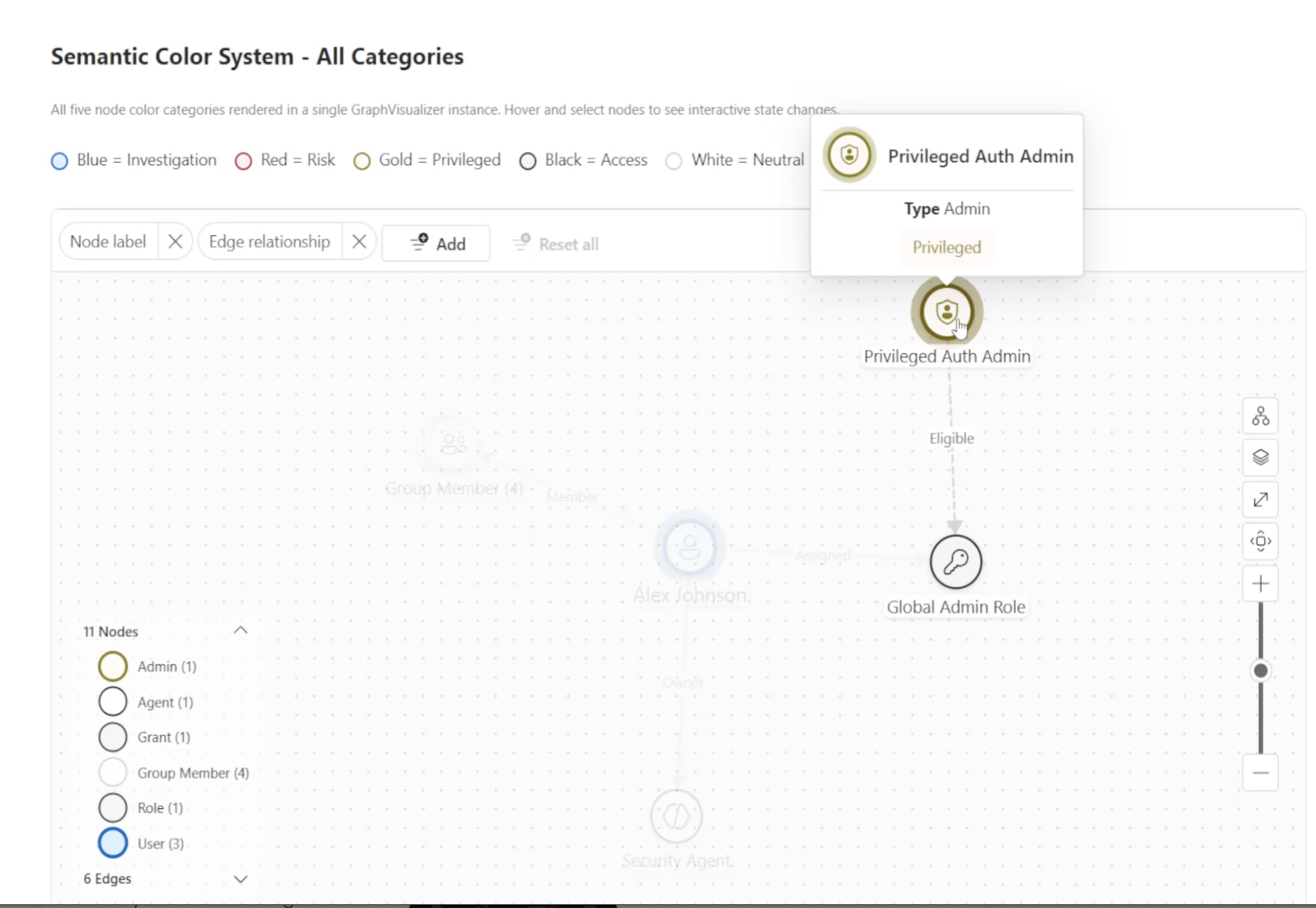Image resolution: width=1316 pixels, height=908 pixels.
Task: Remove the Edge relationship filter chip
Action: pos(359,241)
